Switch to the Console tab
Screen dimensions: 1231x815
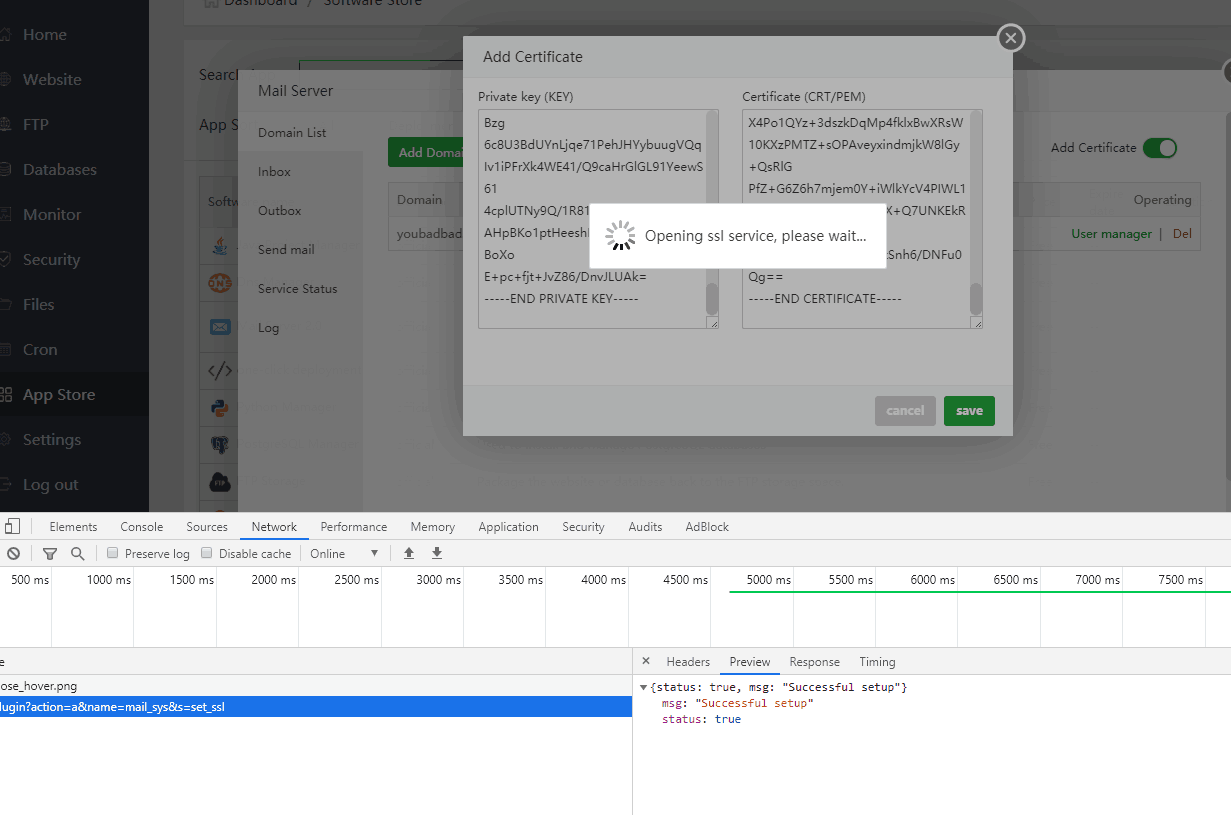[x=141, y=527]
